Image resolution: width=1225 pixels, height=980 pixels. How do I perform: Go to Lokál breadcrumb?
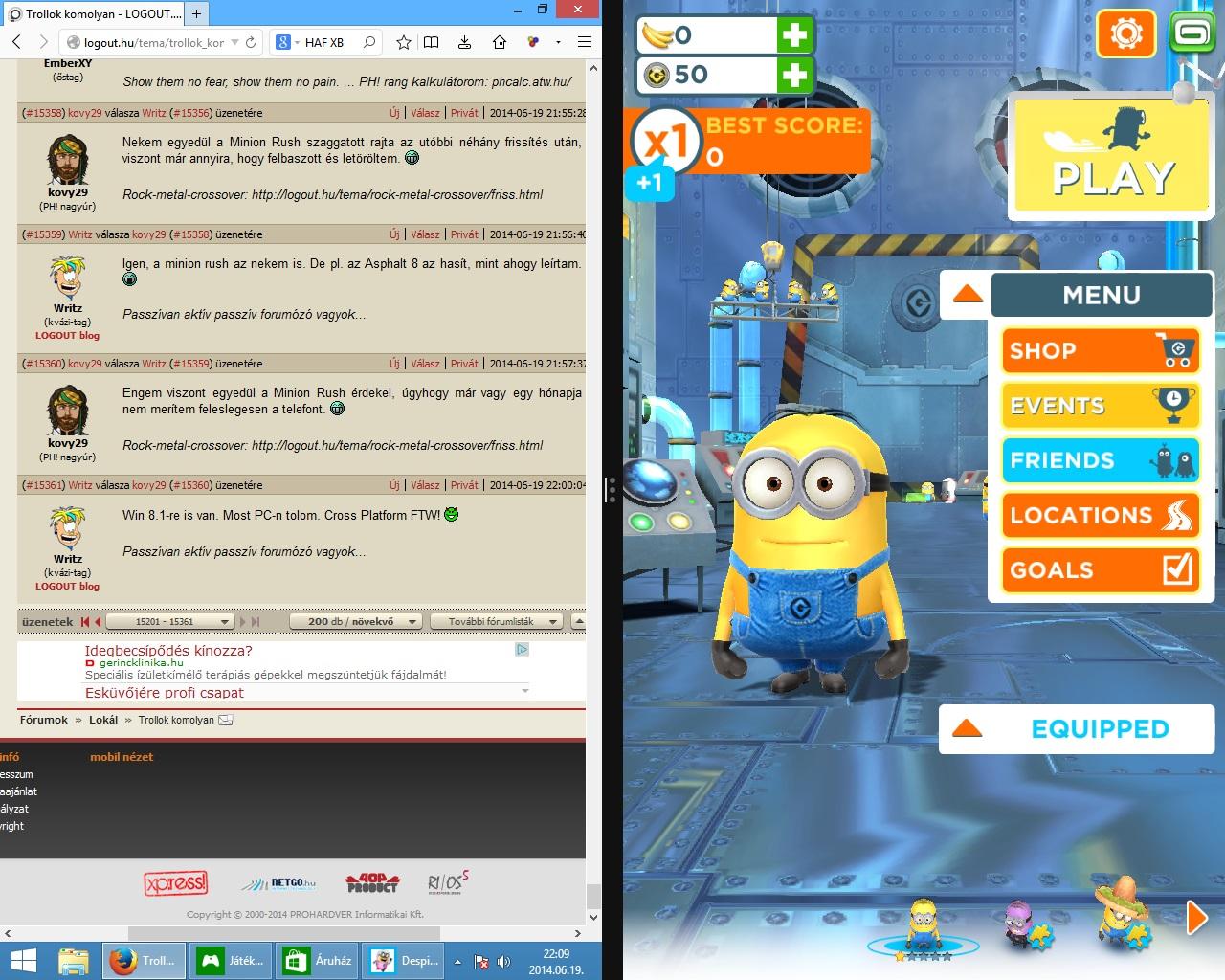(103, 720)
